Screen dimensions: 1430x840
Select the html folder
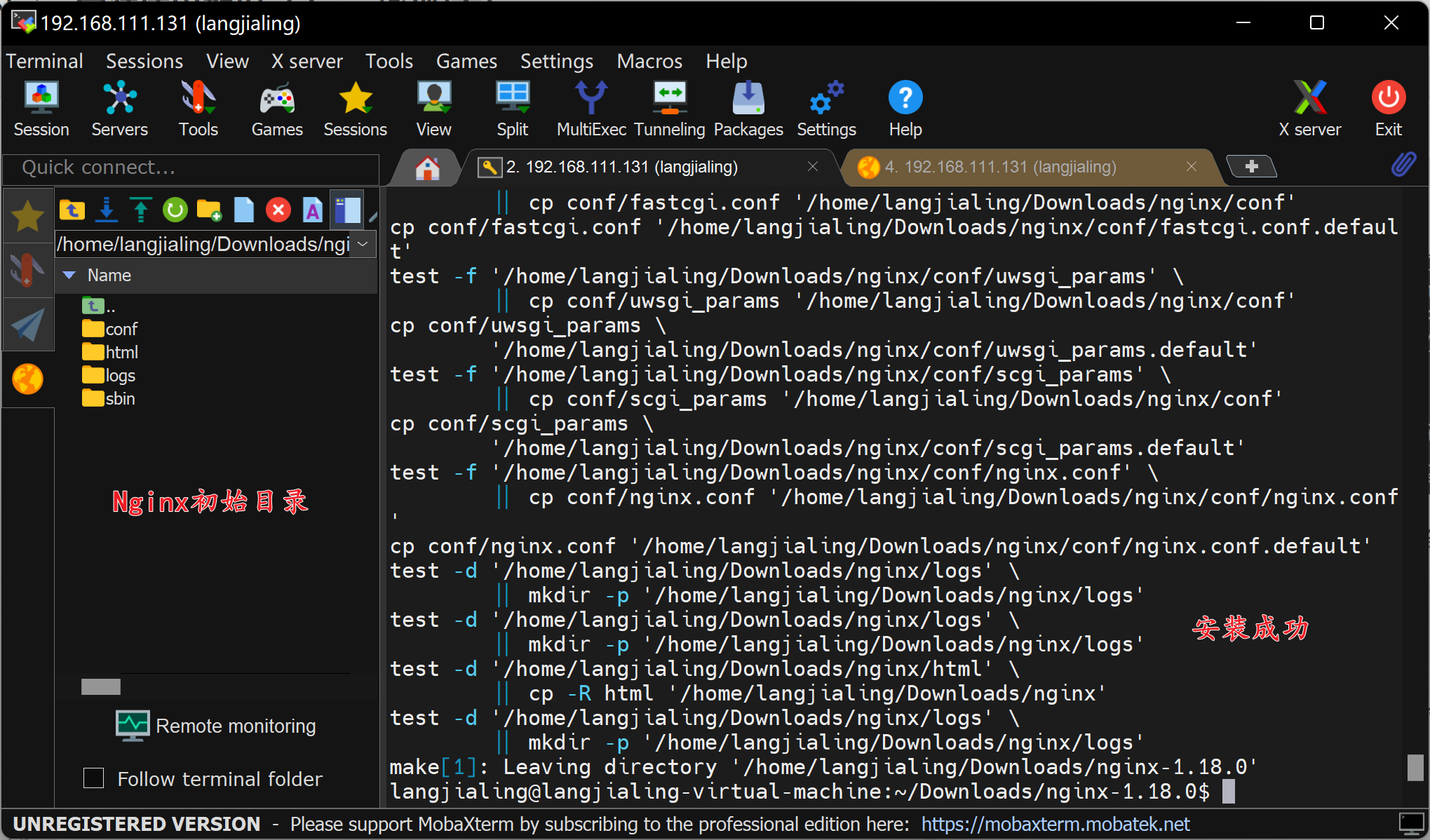[x=110, y=352]
